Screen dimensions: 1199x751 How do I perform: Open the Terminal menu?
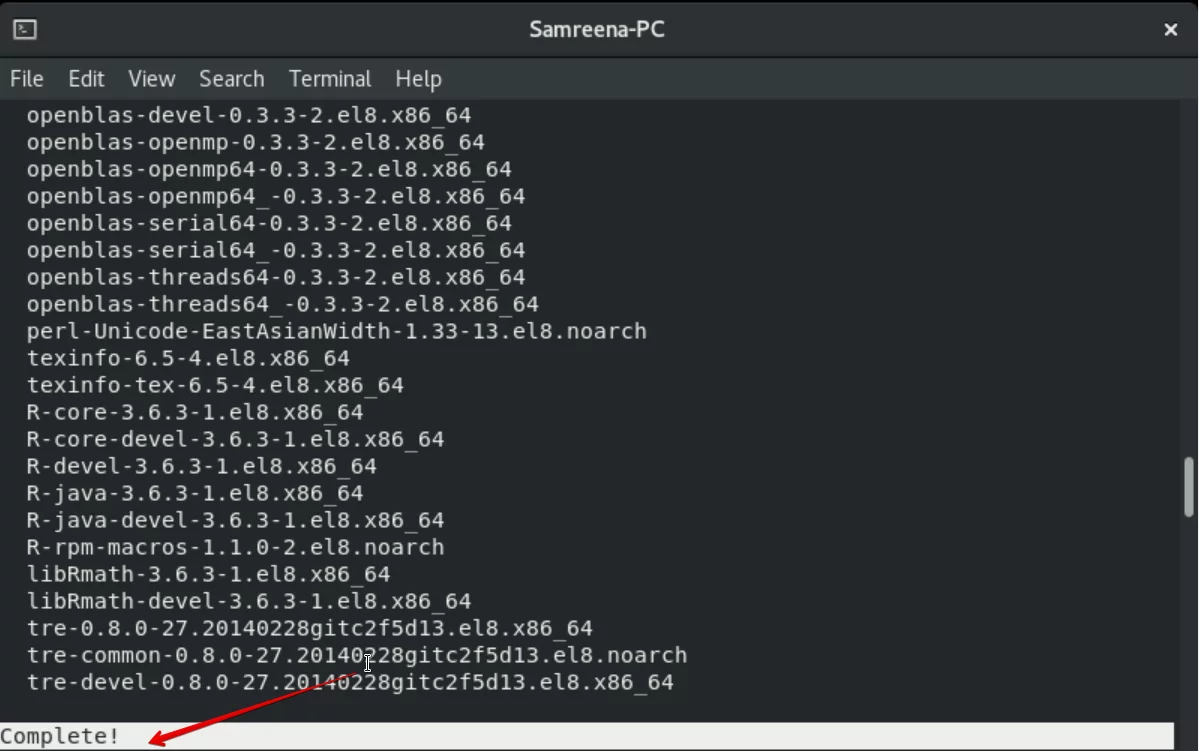click(330, 79)
